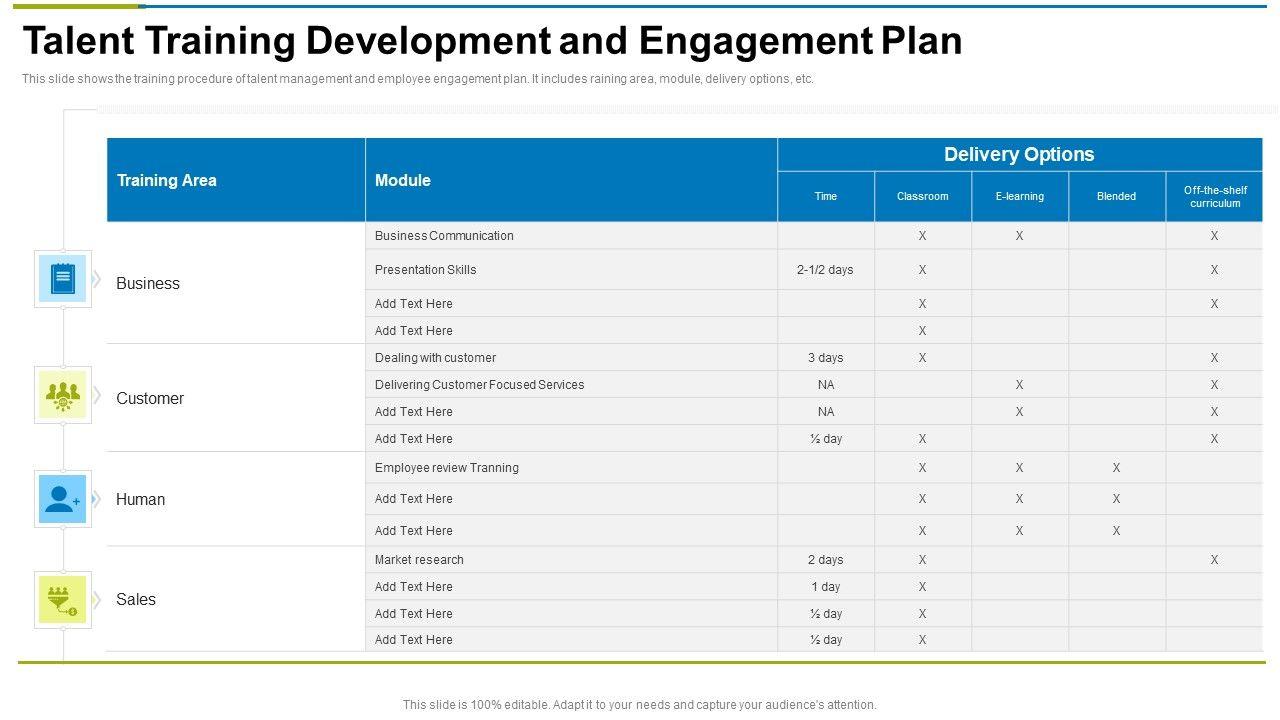Click the Presentation Skills module cell
The height and width of the screenshot is (720, 1280).
coord(571,270)
